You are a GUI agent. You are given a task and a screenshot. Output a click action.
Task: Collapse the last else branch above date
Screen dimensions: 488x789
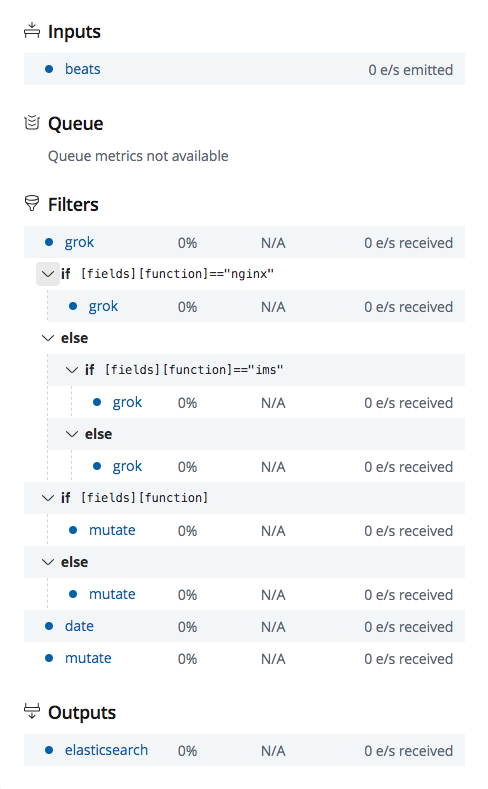[48, 562]
